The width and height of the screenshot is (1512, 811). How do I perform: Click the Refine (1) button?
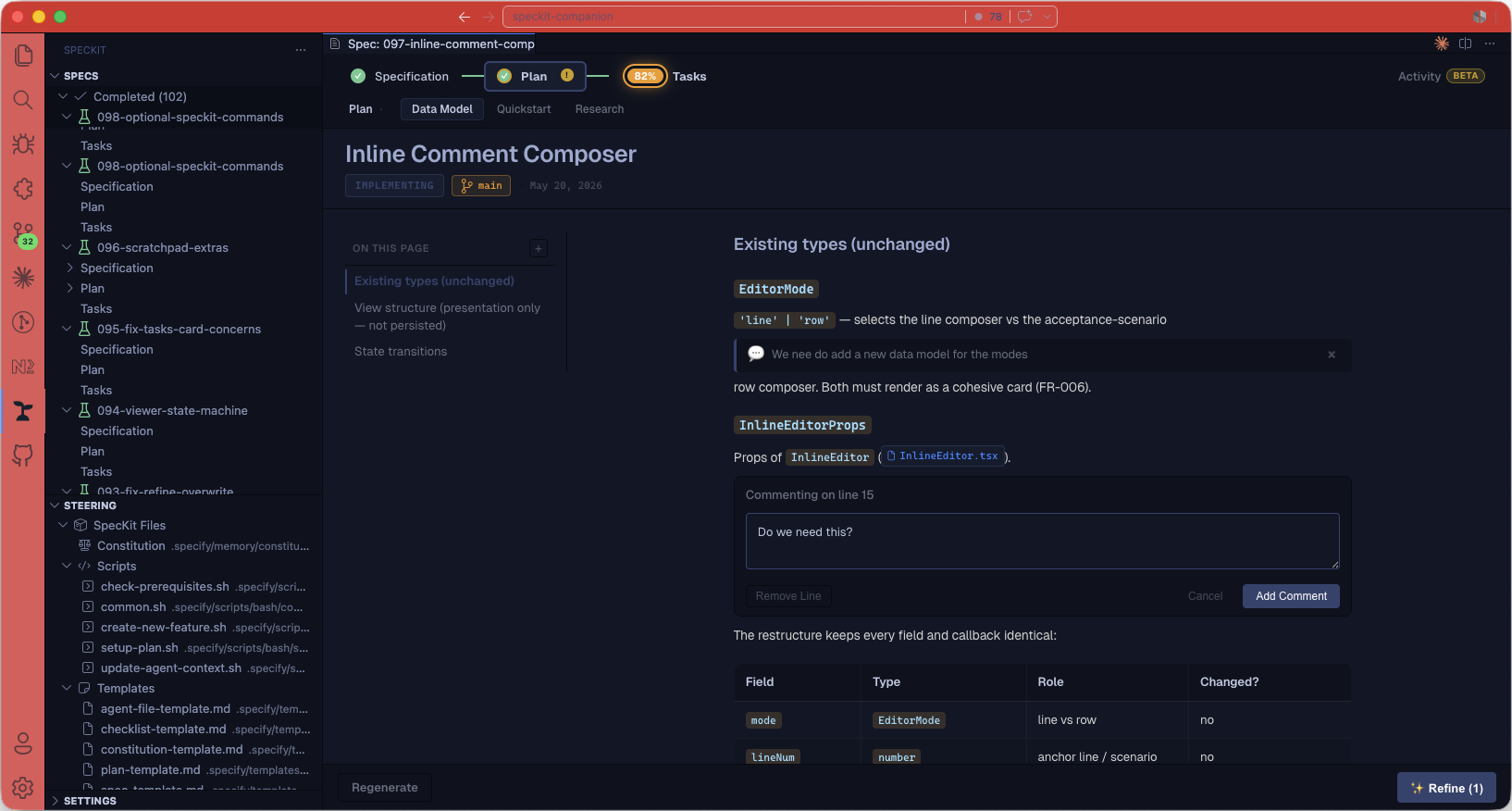click(x=1446, y=788)
